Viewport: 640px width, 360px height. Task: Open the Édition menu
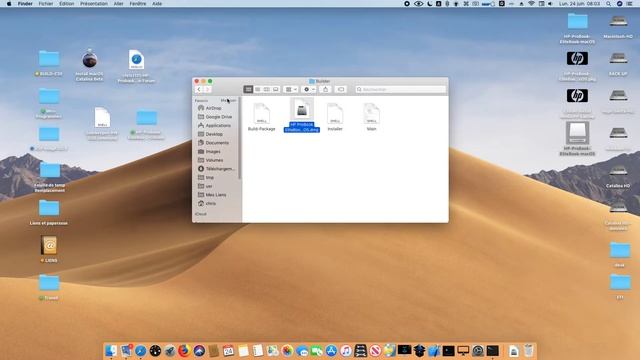click(67, 4)
